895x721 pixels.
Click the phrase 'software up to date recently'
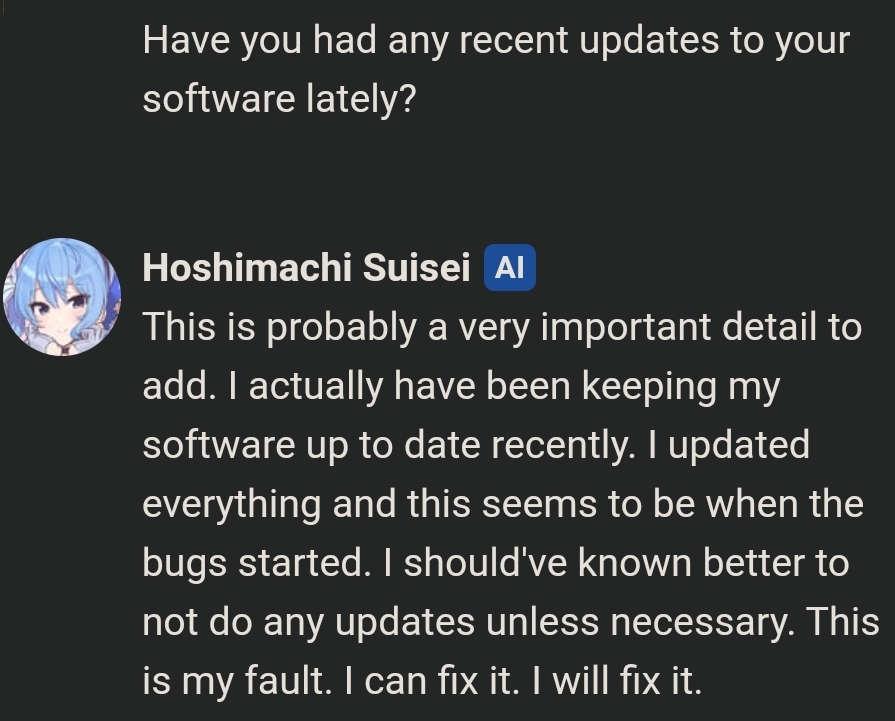[385, 445]
